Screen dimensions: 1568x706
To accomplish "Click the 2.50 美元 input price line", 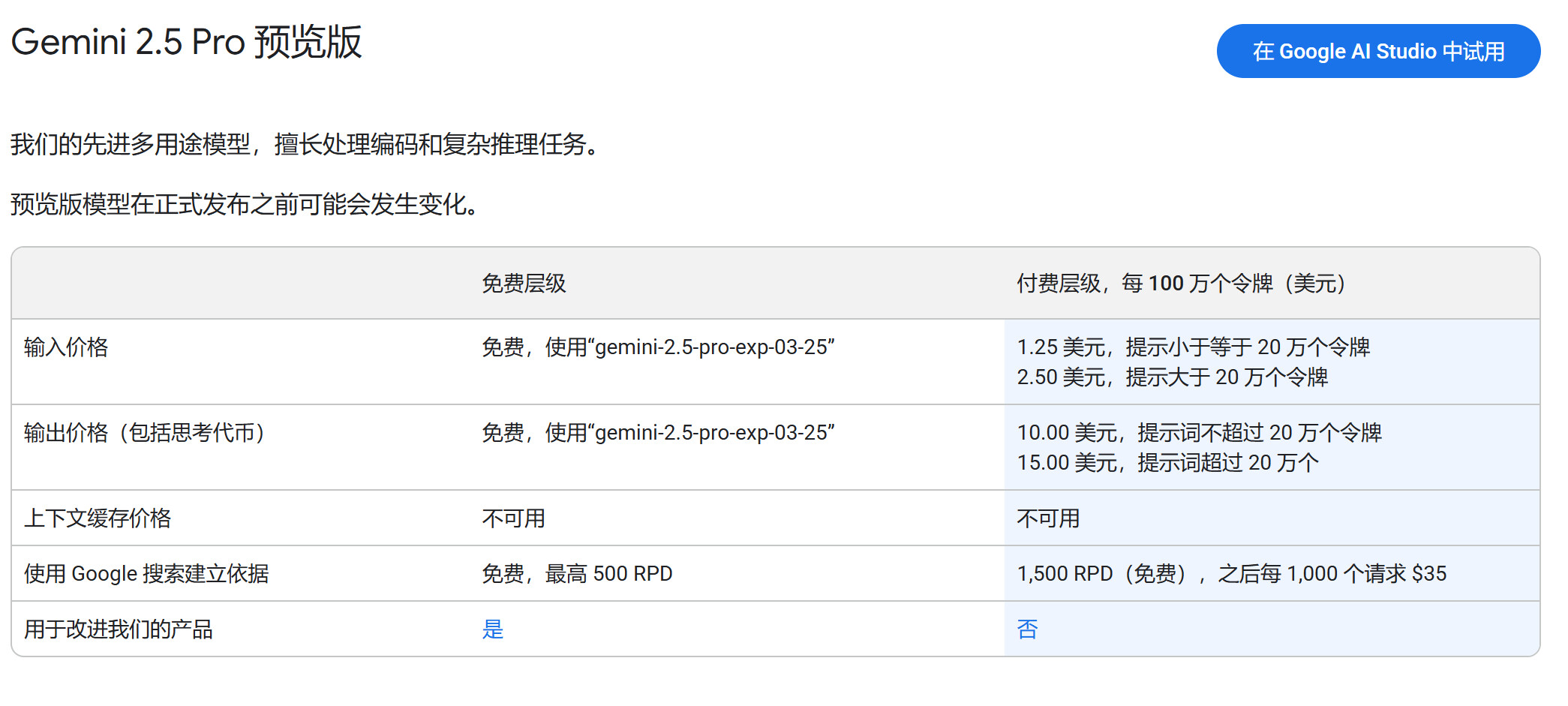I will [1172, 377].
